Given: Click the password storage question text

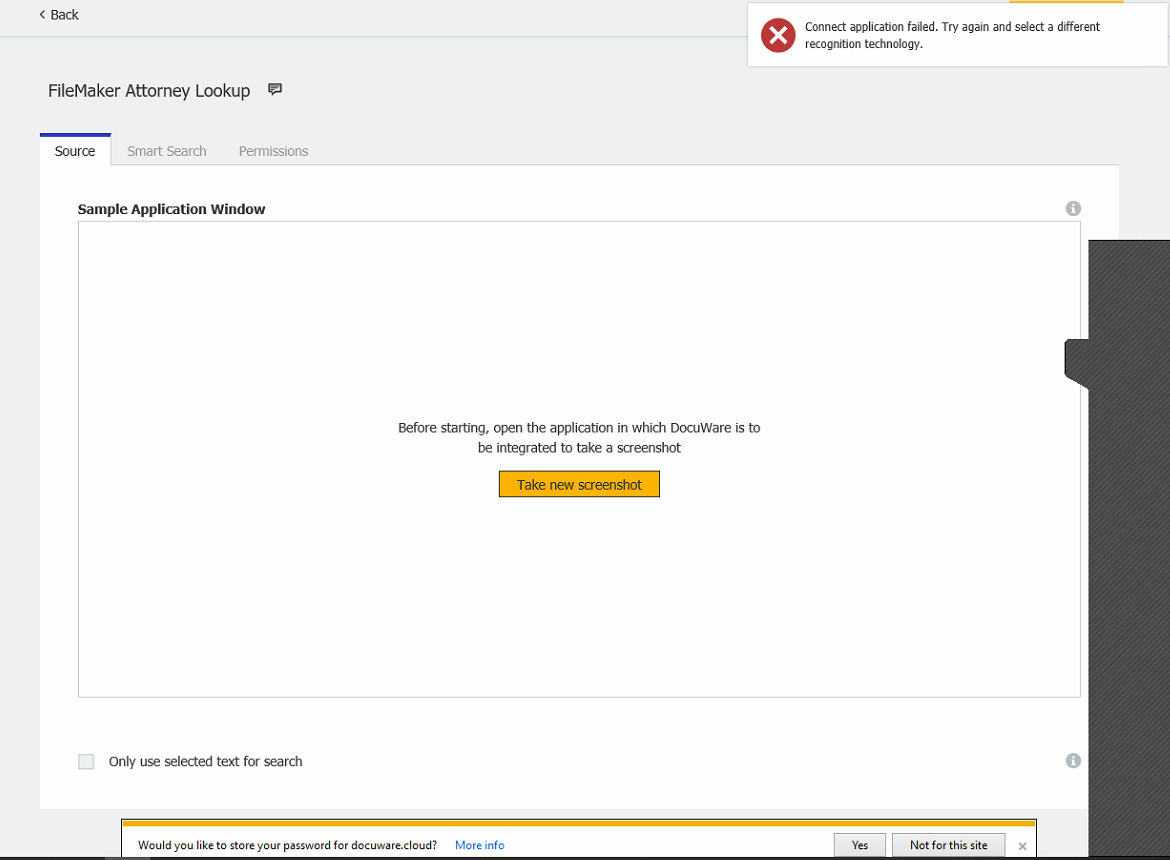Looking at the screenshot, I should pyautogui.click(x=287, y=845).
